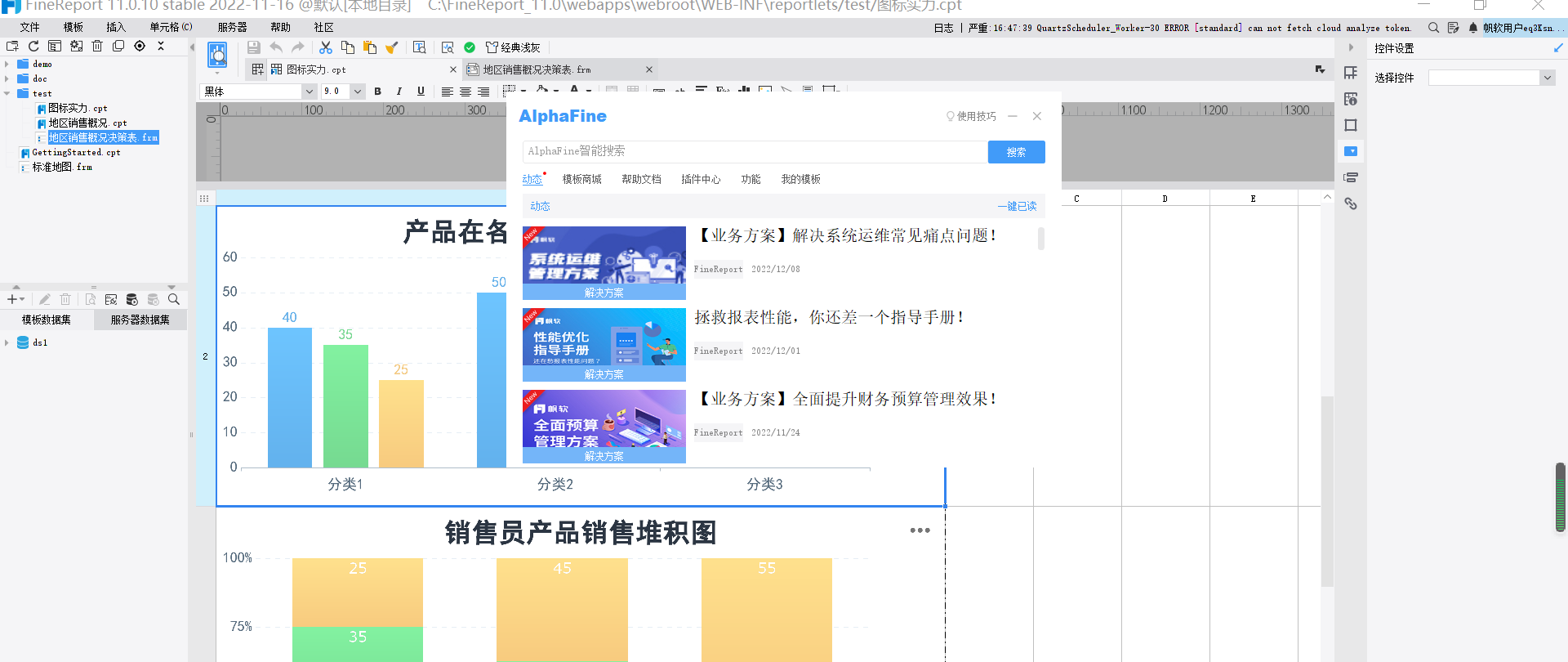Click the cut scissors icon

326,47
